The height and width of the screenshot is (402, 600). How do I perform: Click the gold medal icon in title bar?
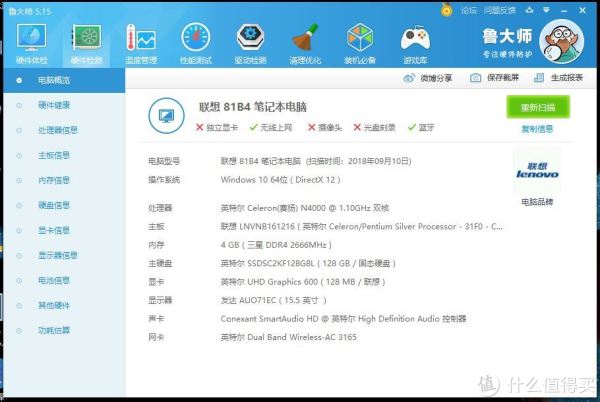(x=446, y=10)
